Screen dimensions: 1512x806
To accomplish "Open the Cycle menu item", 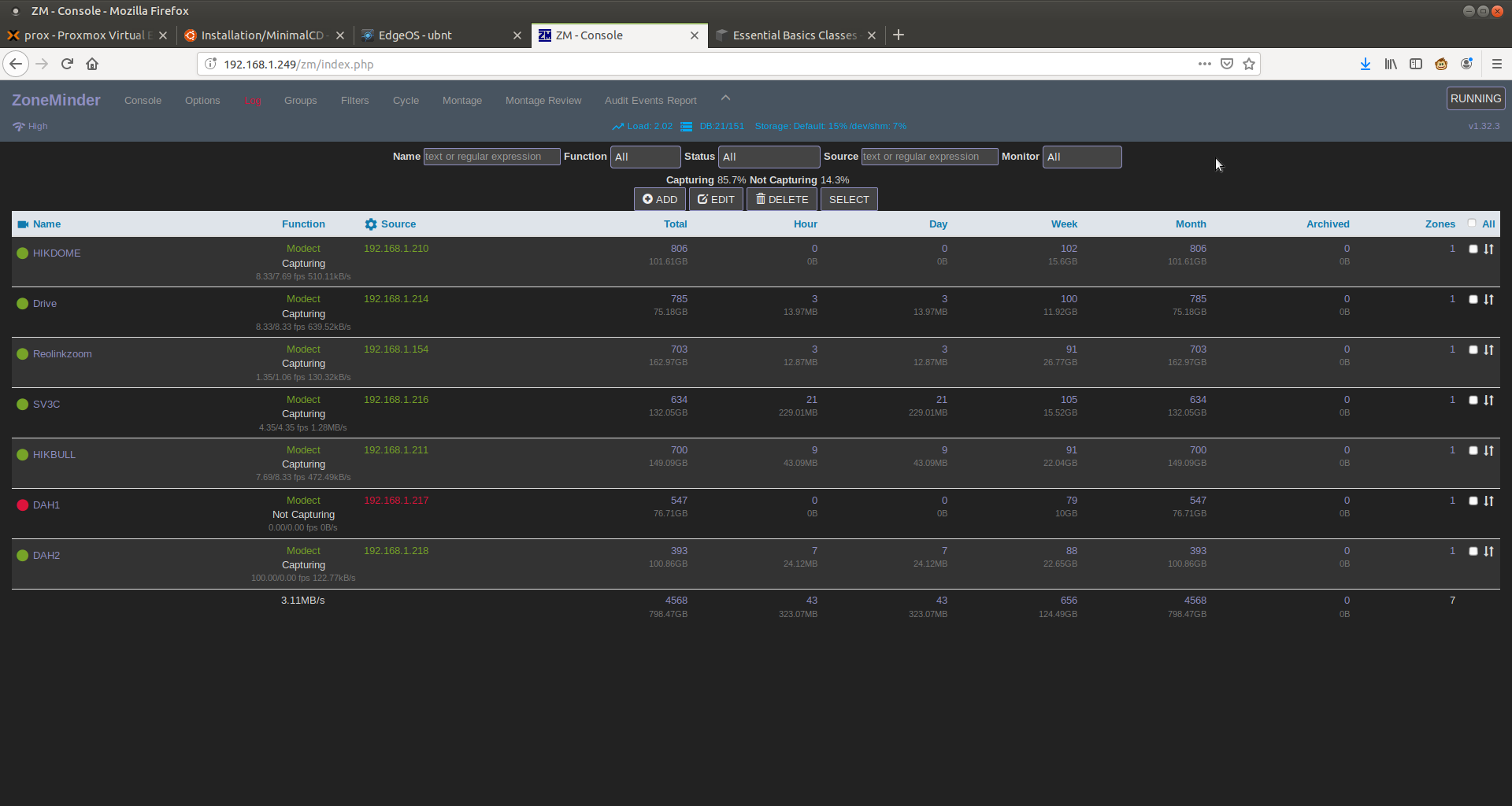I will pos(406,101).
